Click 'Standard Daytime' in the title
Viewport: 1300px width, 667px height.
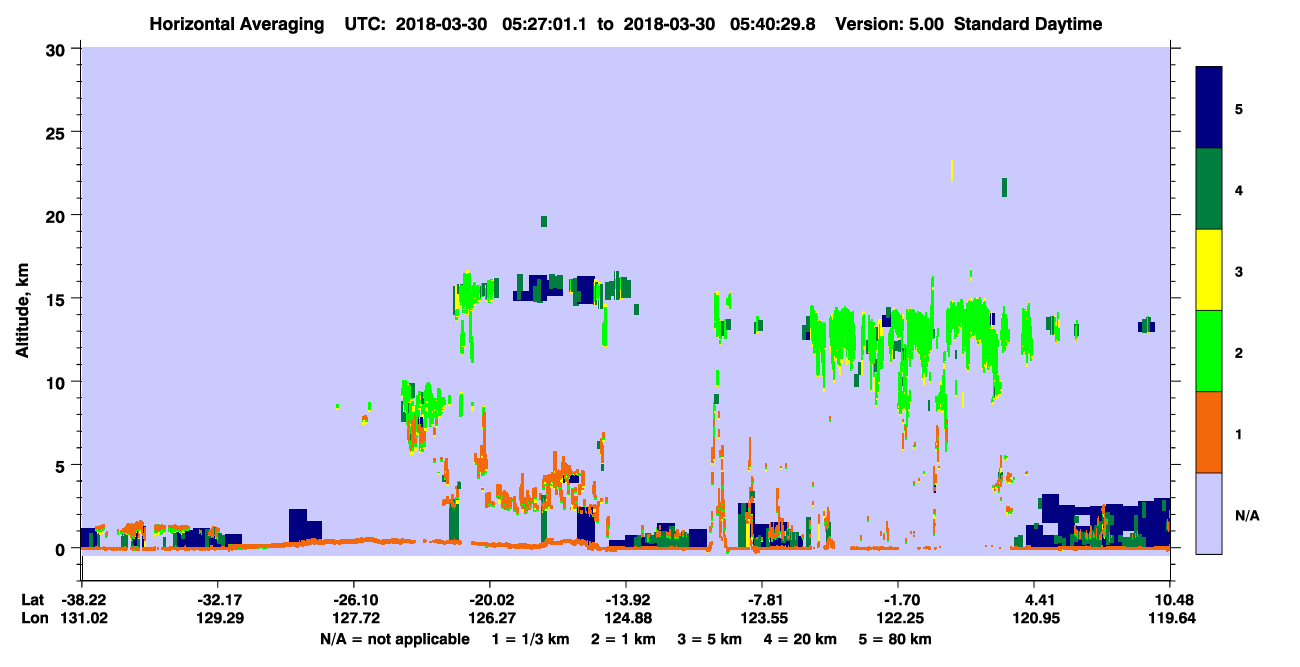point(1028,24)
